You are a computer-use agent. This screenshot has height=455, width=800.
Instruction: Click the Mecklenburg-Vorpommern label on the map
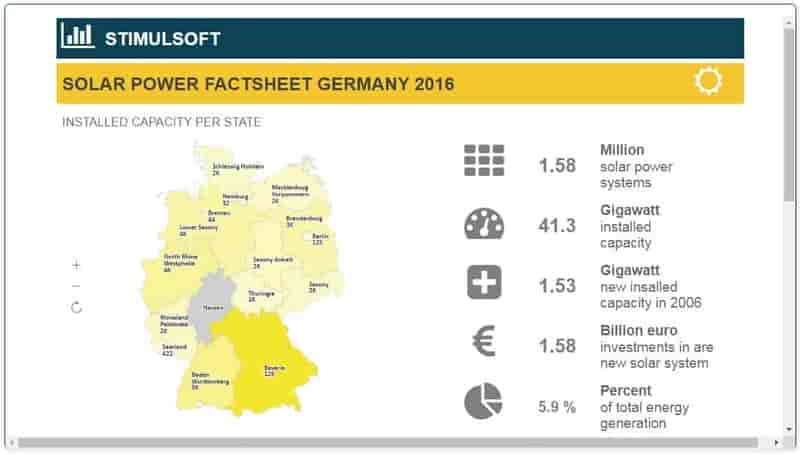[290, 194]
